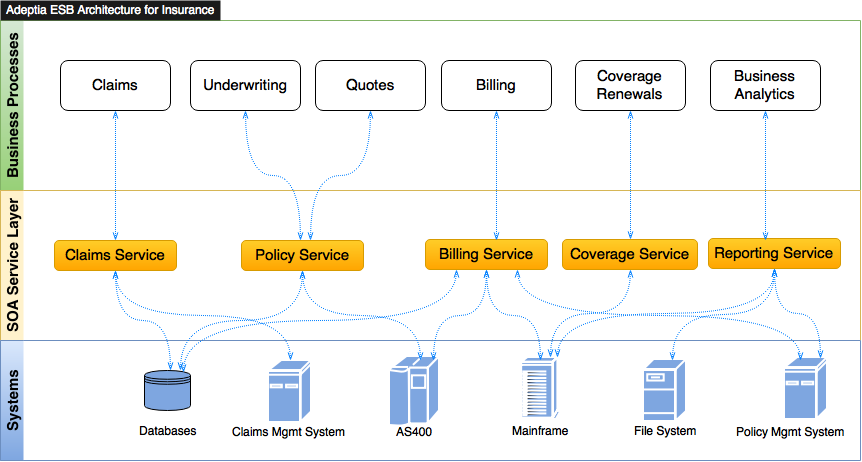Select the Mainframe text label
Viewport: 862px width, 462px height.
pyautogui.click(x=540, y=431)
